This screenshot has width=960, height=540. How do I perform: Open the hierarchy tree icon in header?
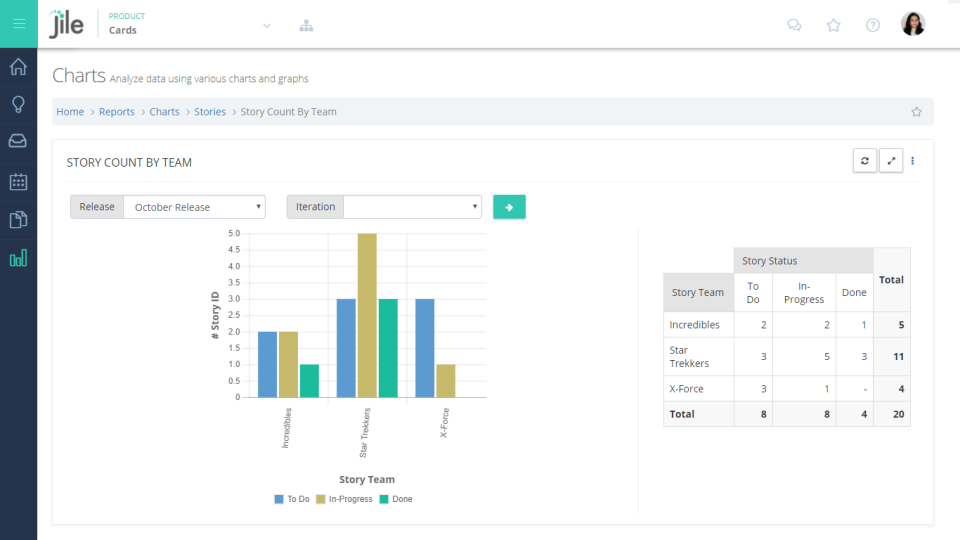tap(306, 26)
